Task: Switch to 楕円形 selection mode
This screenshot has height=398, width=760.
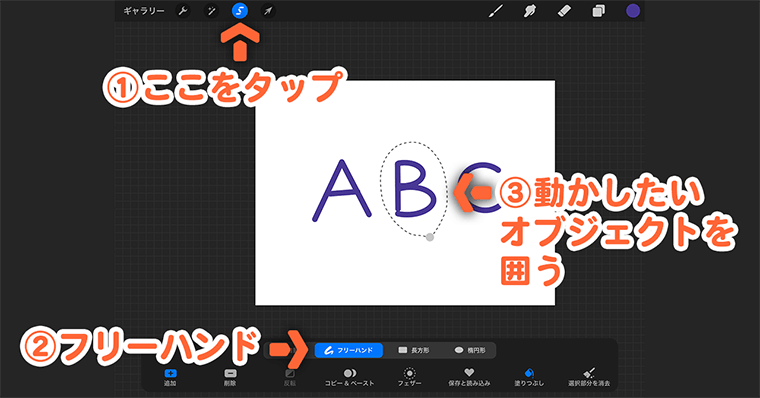Action: pos(470,350)
